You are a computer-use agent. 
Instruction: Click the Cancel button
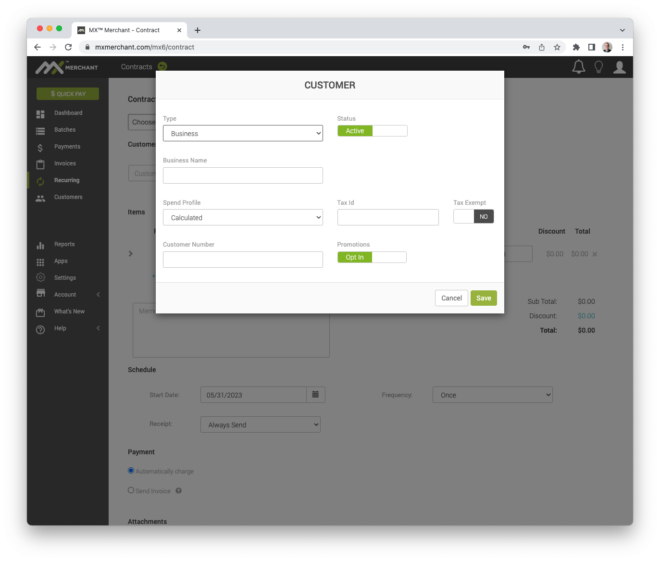click(451, 298)
